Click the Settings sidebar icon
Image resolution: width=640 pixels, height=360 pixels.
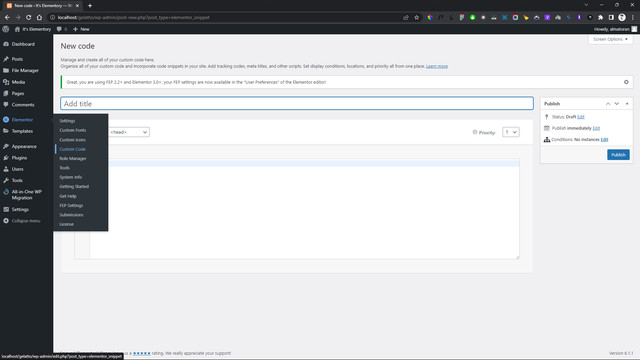(x=6, y=209)
